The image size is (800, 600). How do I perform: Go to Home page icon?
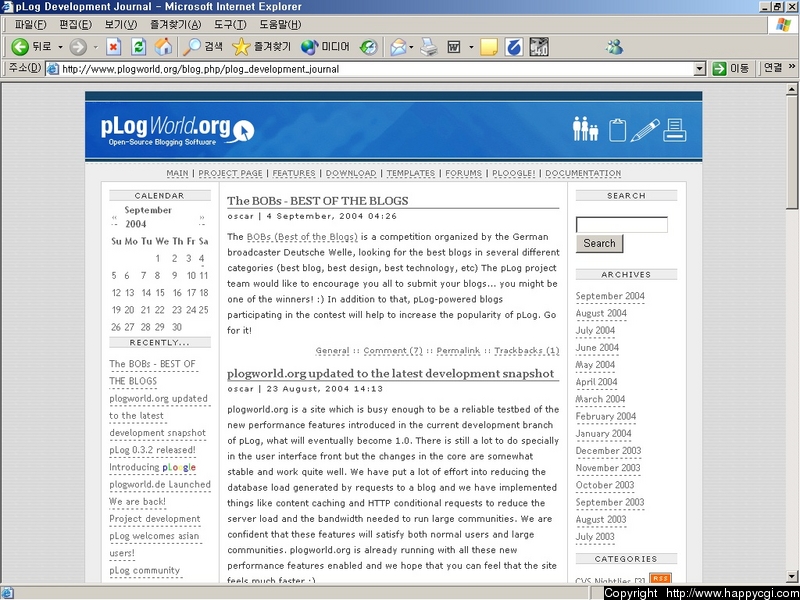coord(163,47)
